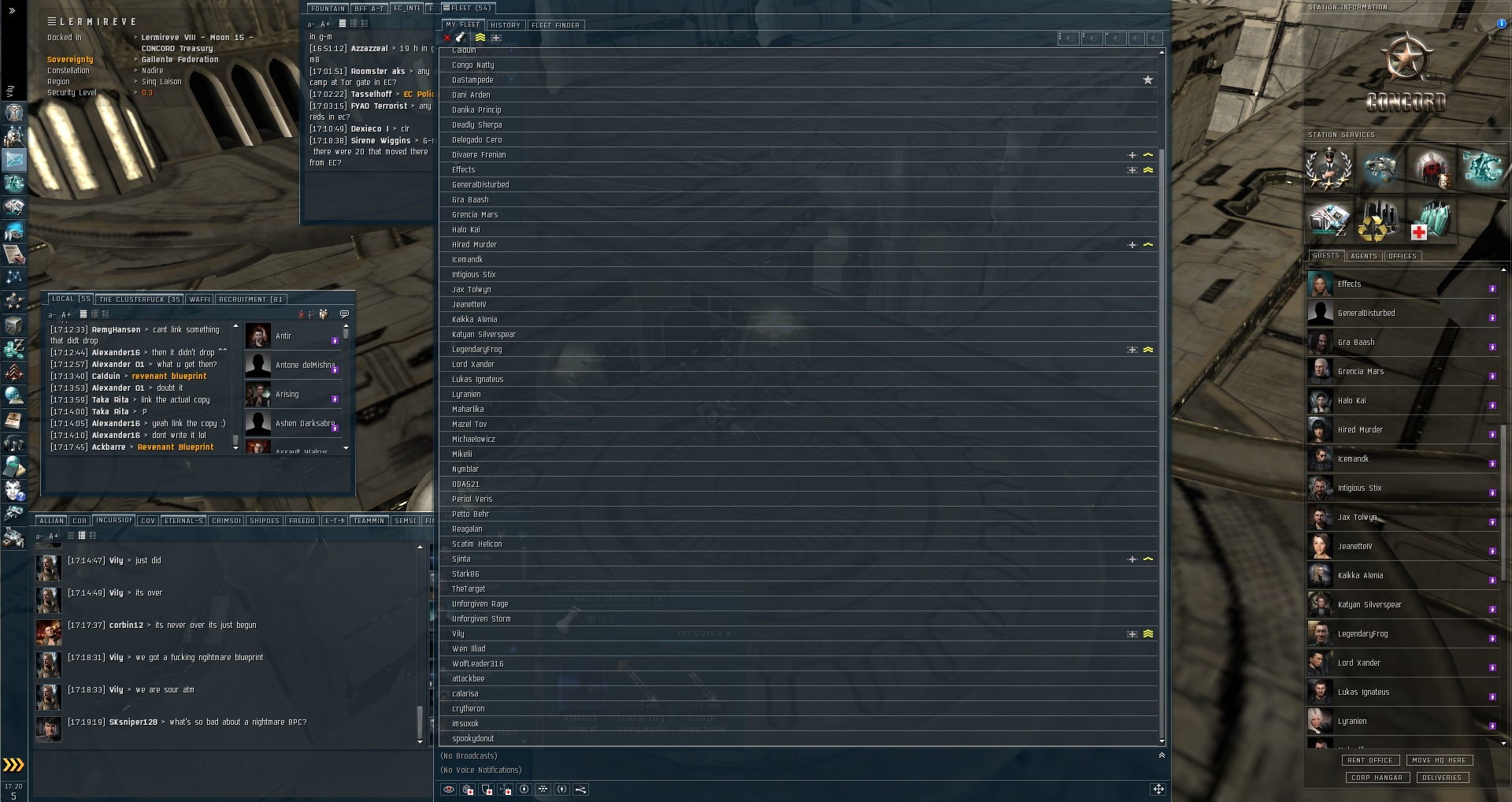This screenshot has width=1512, height=802.
Task: Open the headphones jukebox icon in the sidebar
Action: click(x=14, y=444)
